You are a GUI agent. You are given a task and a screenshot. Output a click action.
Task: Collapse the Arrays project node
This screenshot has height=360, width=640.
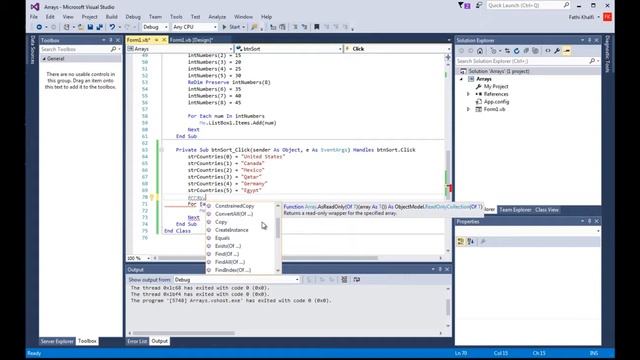click(462, 79)
